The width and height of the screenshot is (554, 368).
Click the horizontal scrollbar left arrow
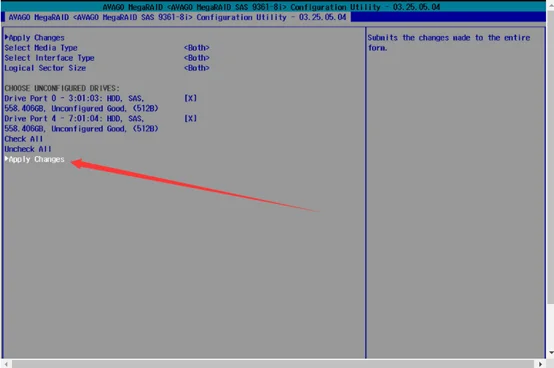(x=6, y=364)
